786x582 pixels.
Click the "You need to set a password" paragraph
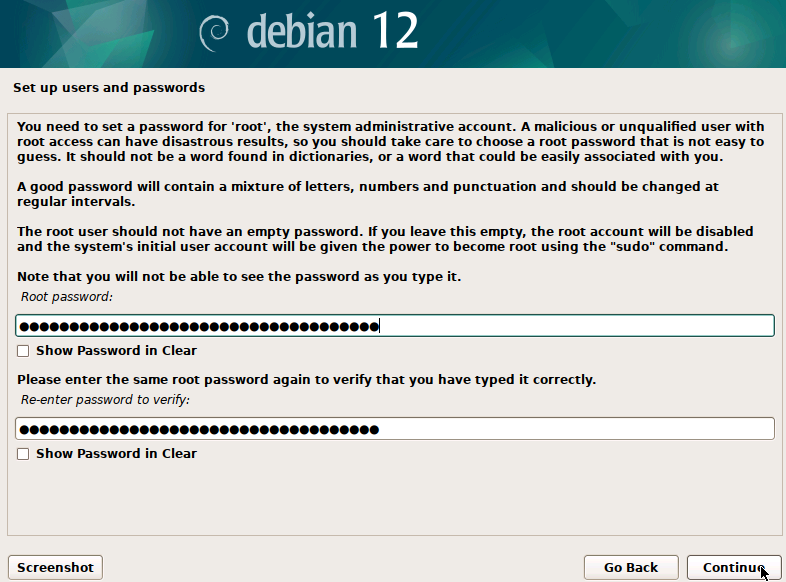point(390,142)
